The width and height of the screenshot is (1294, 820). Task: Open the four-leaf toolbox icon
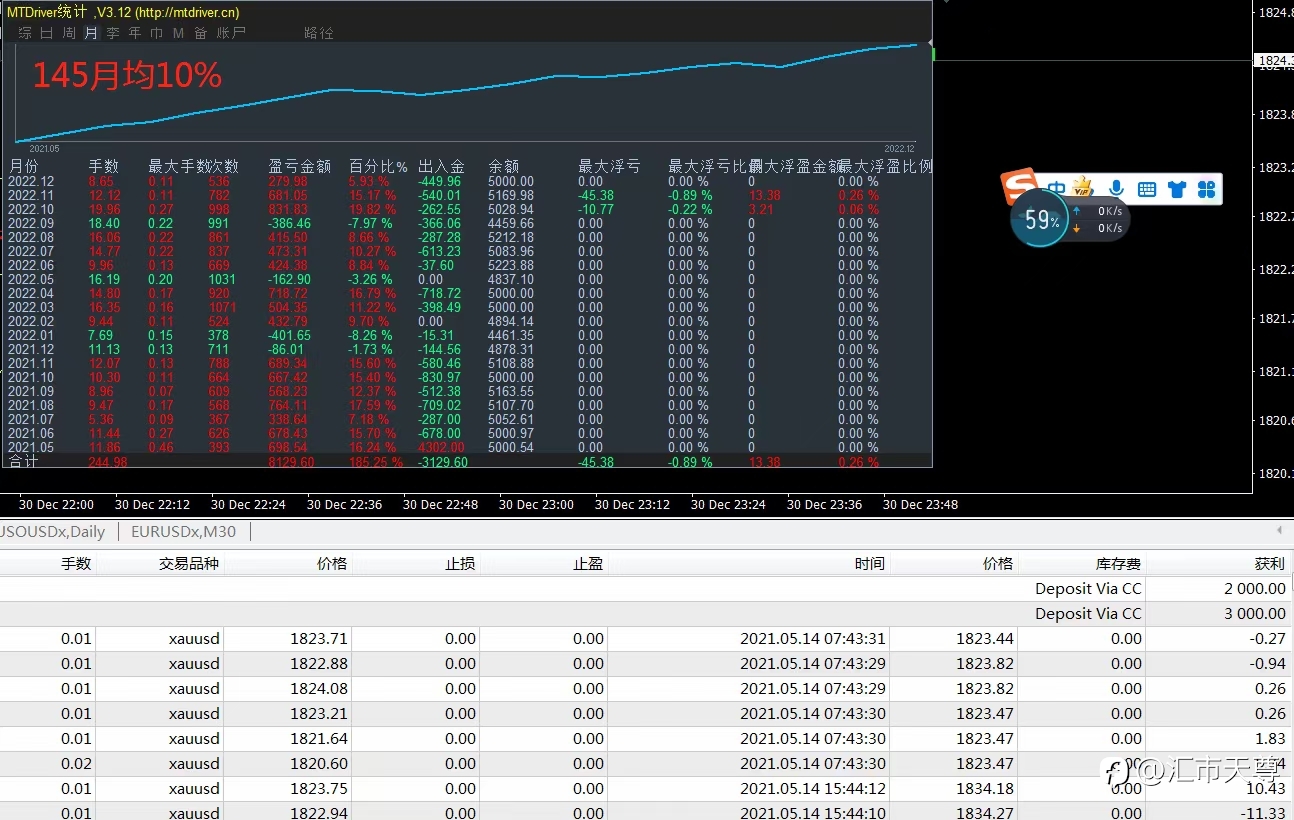tap(1206, 189)
